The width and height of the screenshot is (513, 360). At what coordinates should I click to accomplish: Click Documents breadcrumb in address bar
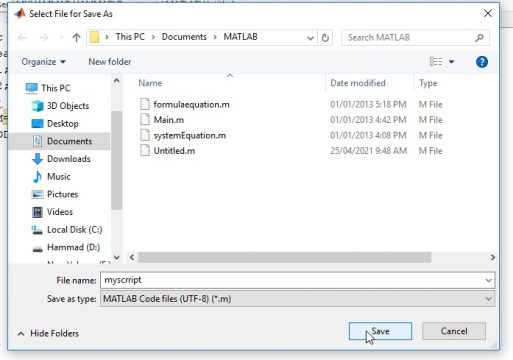(184, 37)
